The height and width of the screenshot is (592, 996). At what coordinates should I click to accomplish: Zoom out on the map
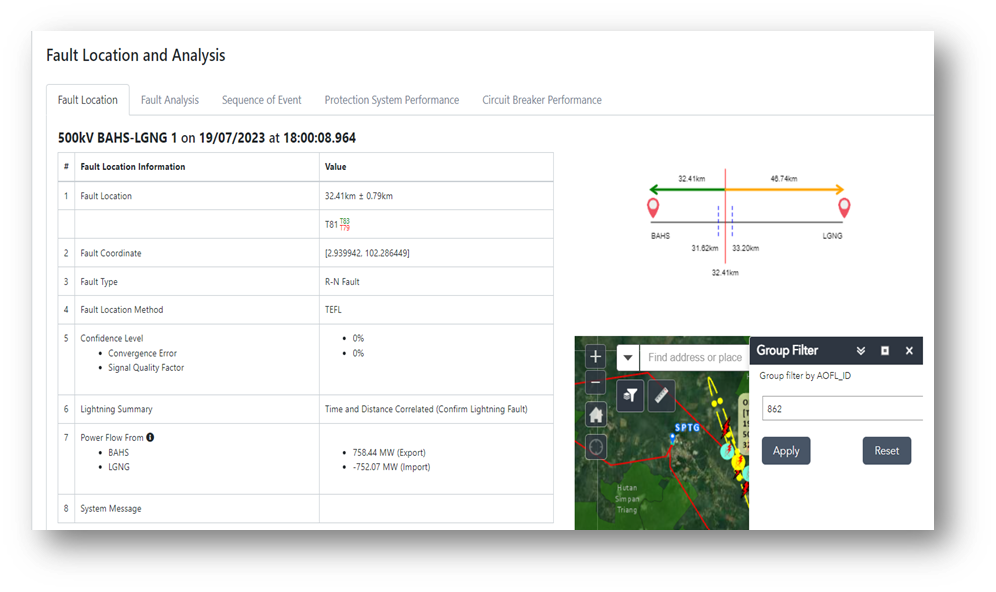tap(596, 382)
